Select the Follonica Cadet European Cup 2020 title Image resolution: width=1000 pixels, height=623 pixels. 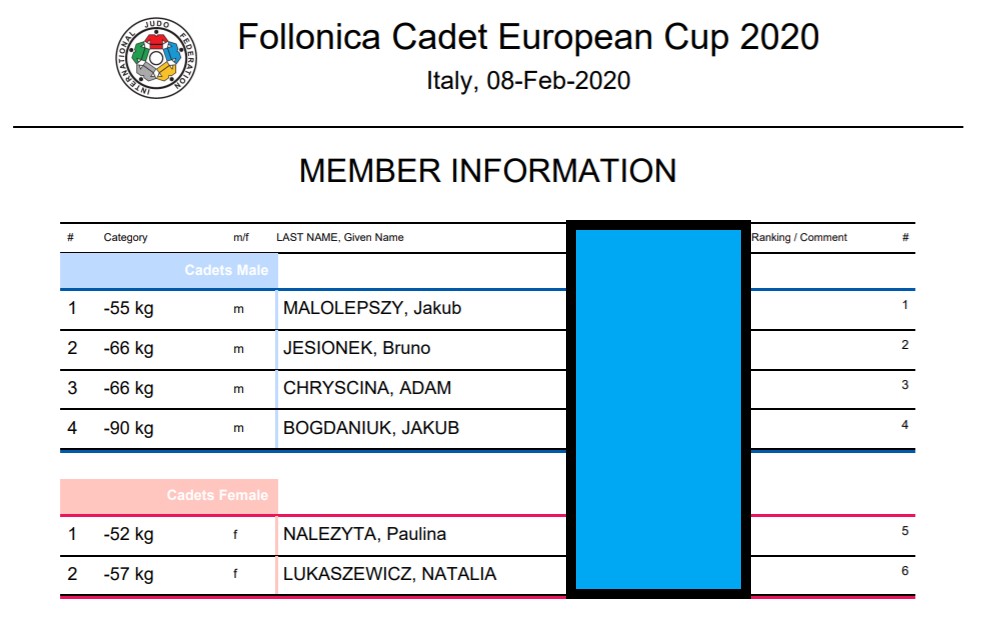(x=528, y=37)
